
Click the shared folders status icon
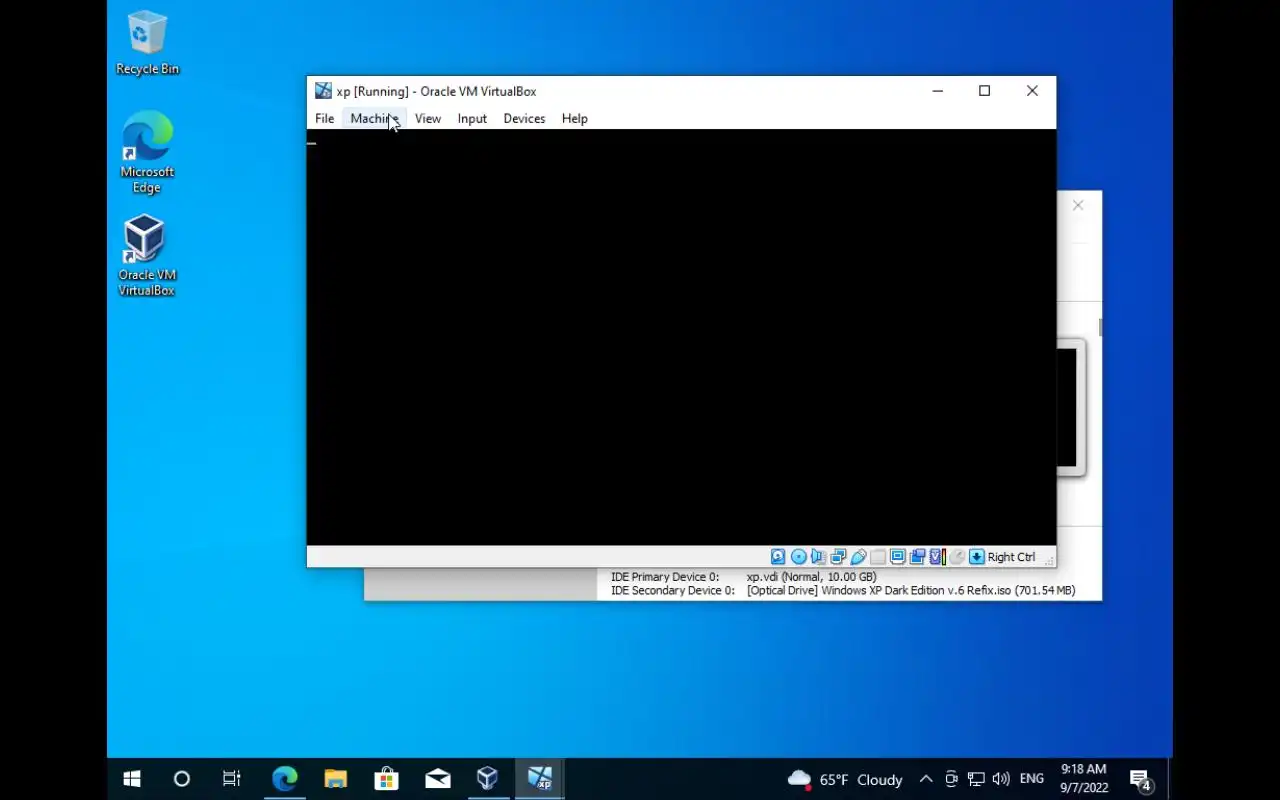[x=878, y=557]
